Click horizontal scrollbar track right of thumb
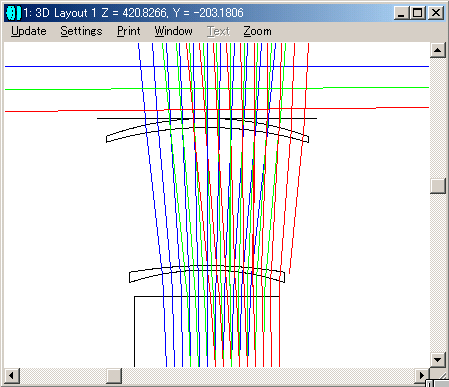Image resolution: width=449 pixels, height=387 pixels. point(267,376)
